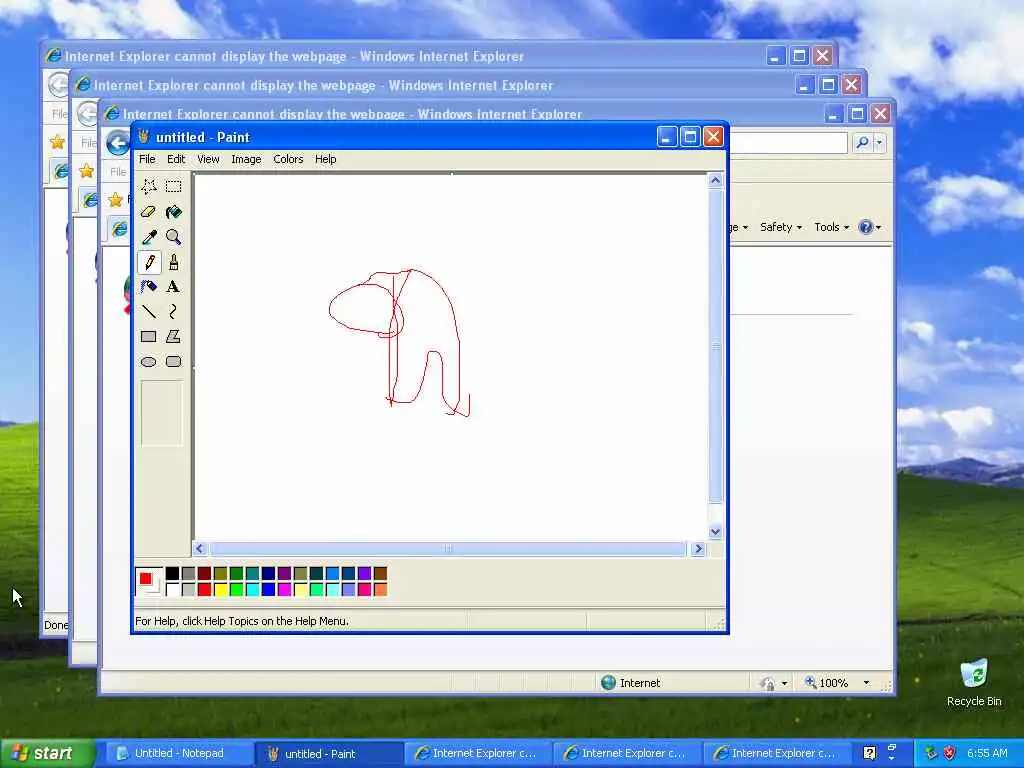The height and width of the screenshot is (768, 1024).
Task: Pick the Eraser tool in Paint
Action: (x=149, y=212)
